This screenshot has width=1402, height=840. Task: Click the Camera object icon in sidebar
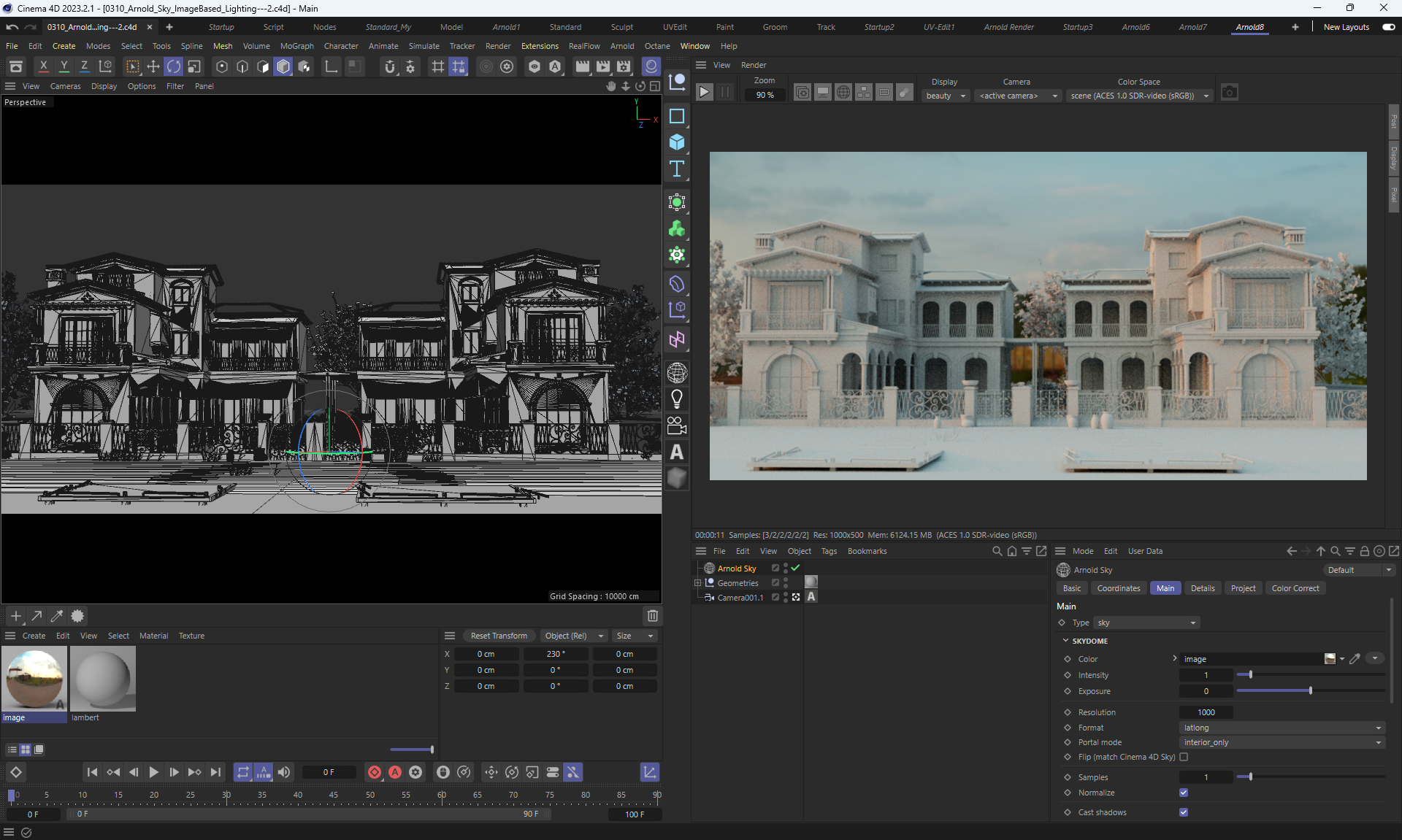(677, 425)
